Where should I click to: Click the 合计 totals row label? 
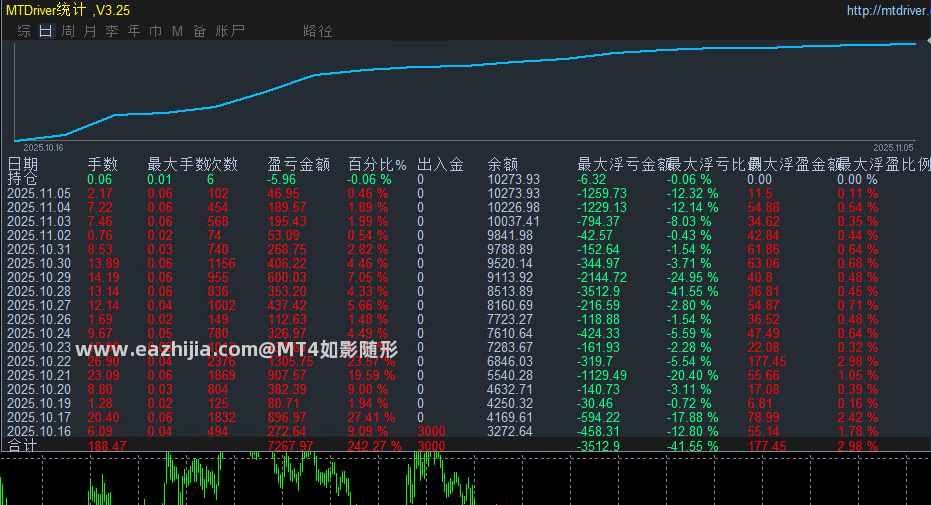(x=22, y=446)
